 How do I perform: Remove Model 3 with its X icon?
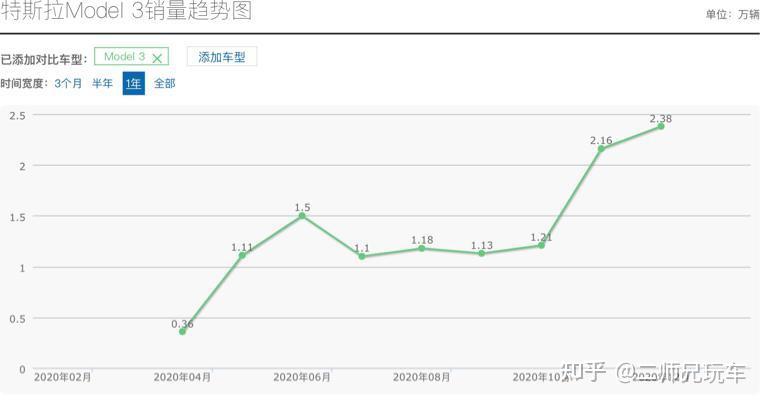(x=157, y=59)
